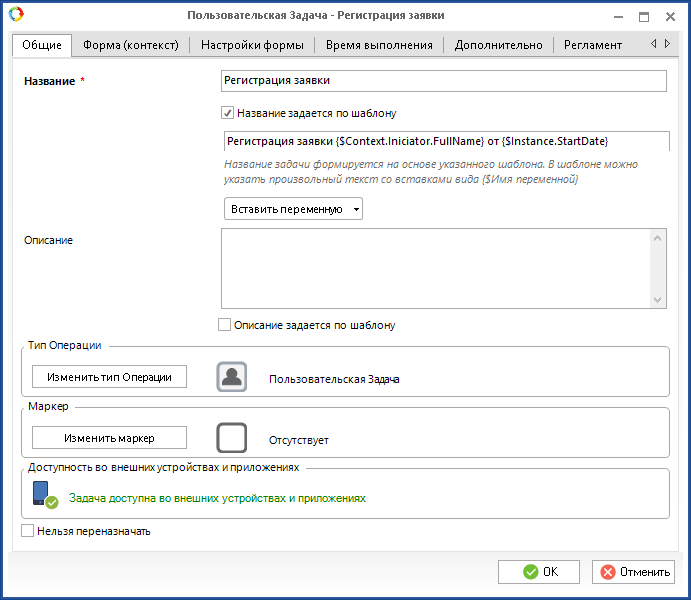Enable "Описание задается по шаблону" checkbox

tap(225, 325)
